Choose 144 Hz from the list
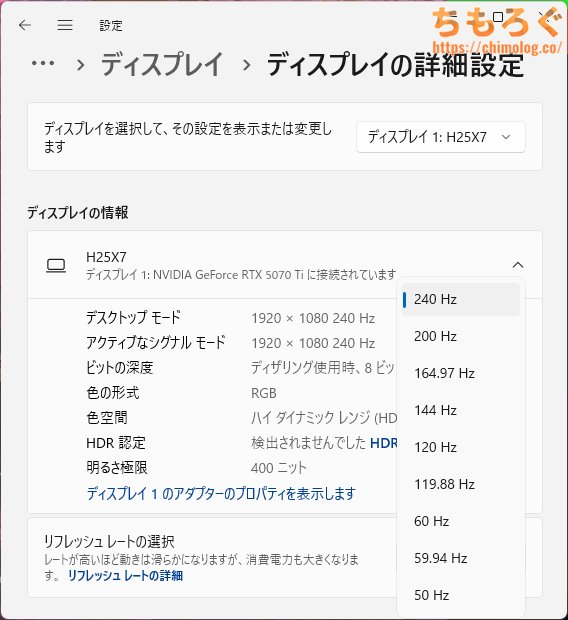Image resolution: width=568 pixels, height=620 pixels. [x=461, y=410]
